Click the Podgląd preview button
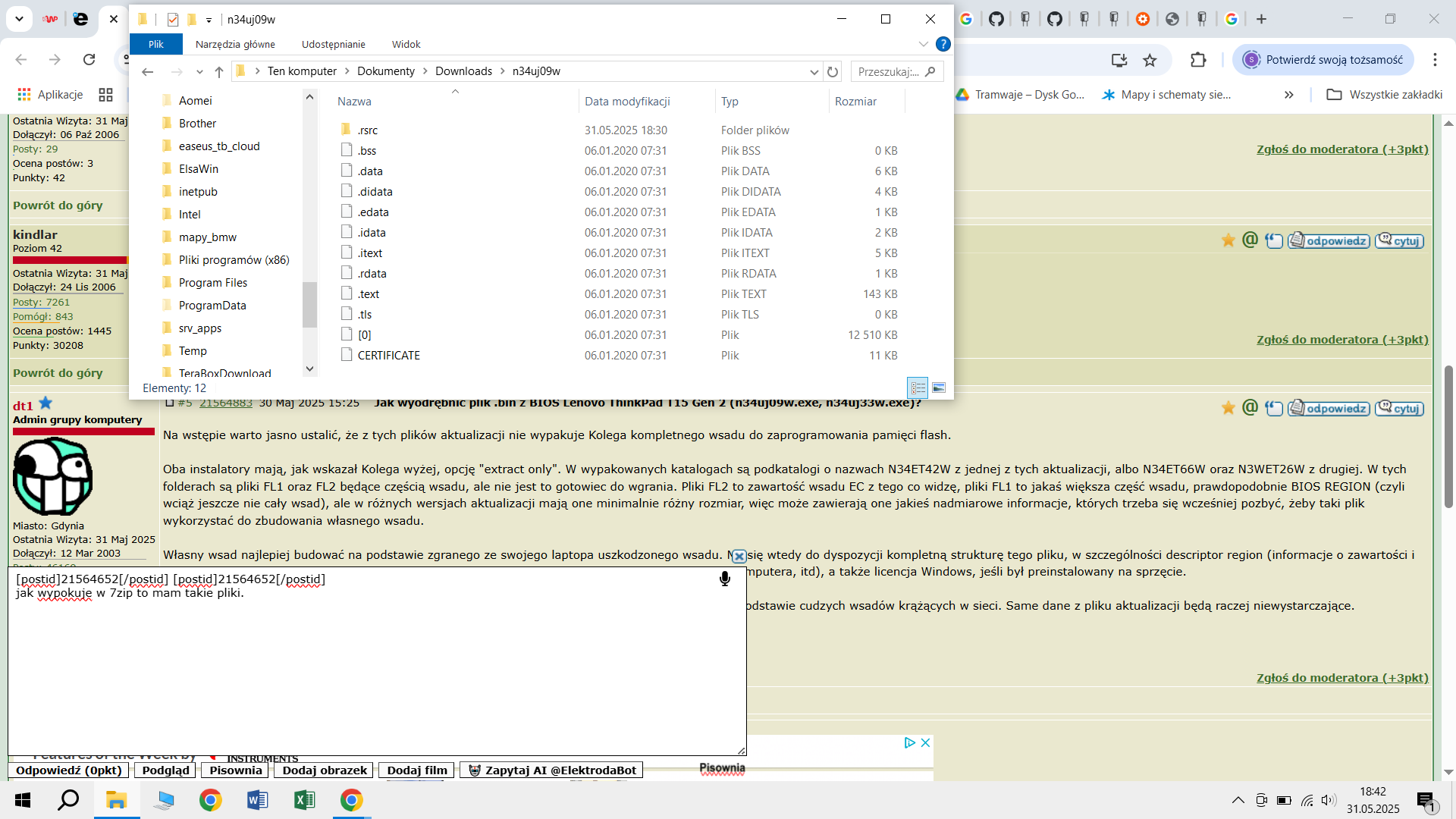 [x=166, y=770]
